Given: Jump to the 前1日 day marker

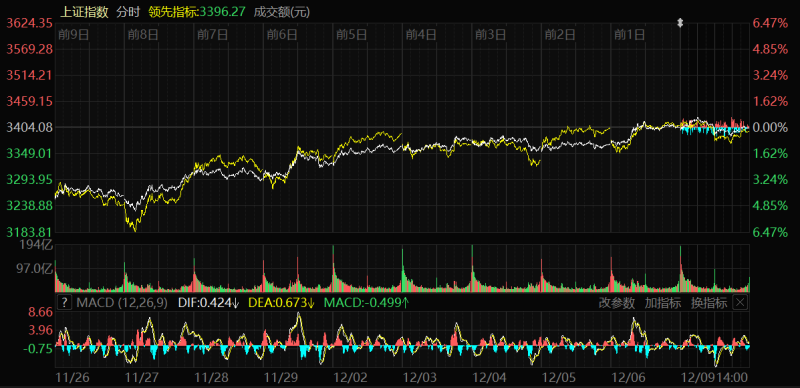Looking at the screenshot, I should (629, 35).
